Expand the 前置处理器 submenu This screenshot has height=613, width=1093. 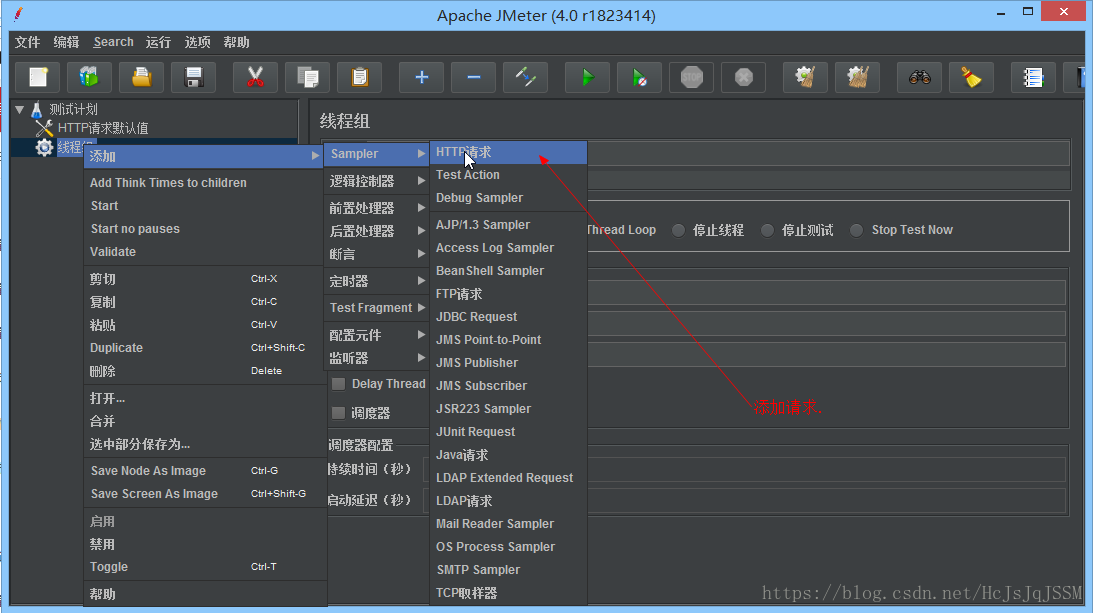point(376,208)
